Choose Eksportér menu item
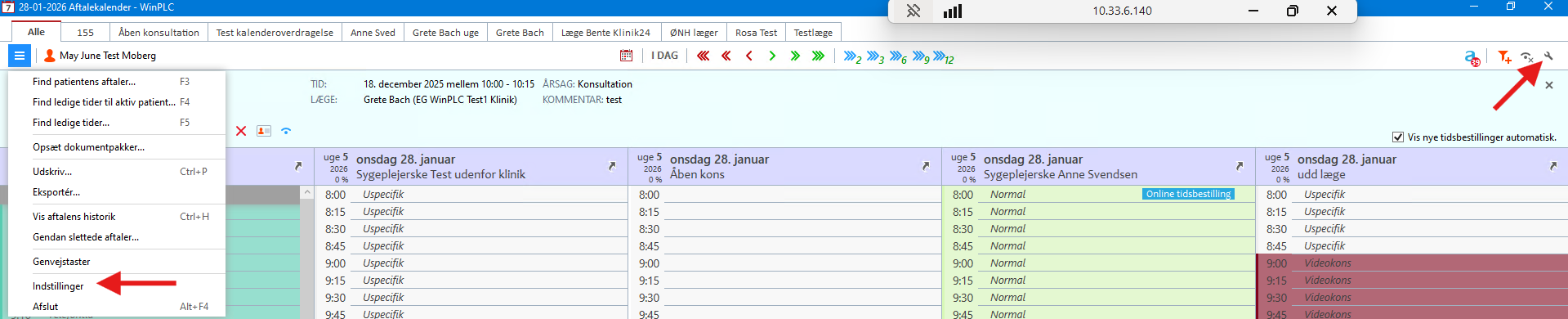Image resolution: width=1568 pixels, height=319 pixels. (x=117, y=192)
